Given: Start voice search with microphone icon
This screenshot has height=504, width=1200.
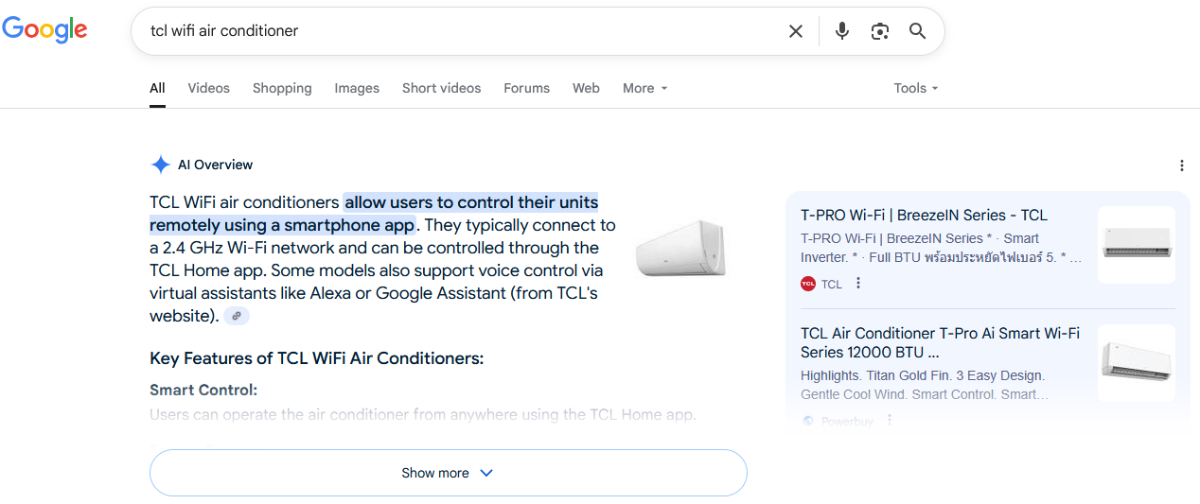Looking at the screenshot, I should [842, 31].
